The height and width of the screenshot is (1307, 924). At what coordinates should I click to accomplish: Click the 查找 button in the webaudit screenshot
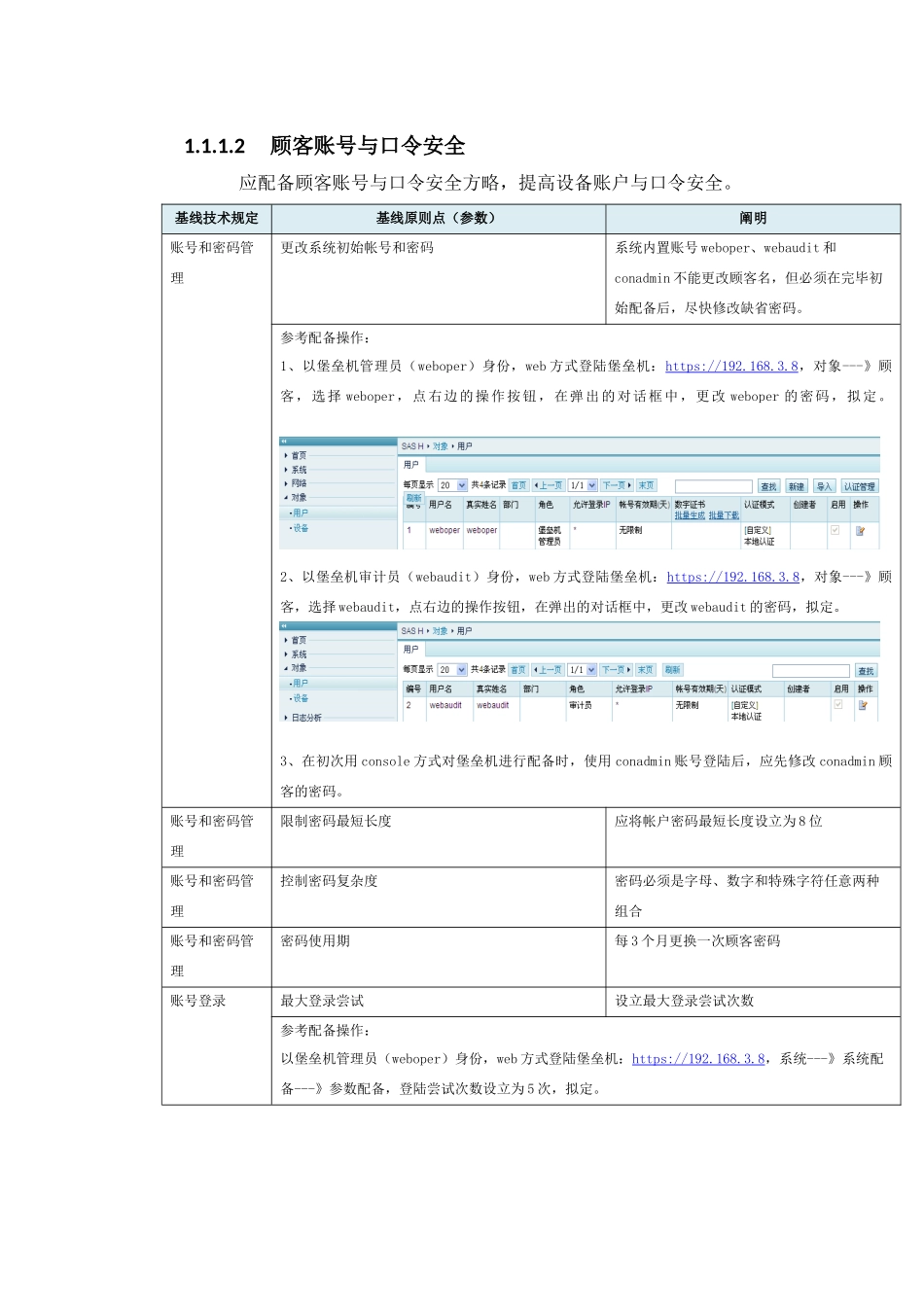pos(867,671)
